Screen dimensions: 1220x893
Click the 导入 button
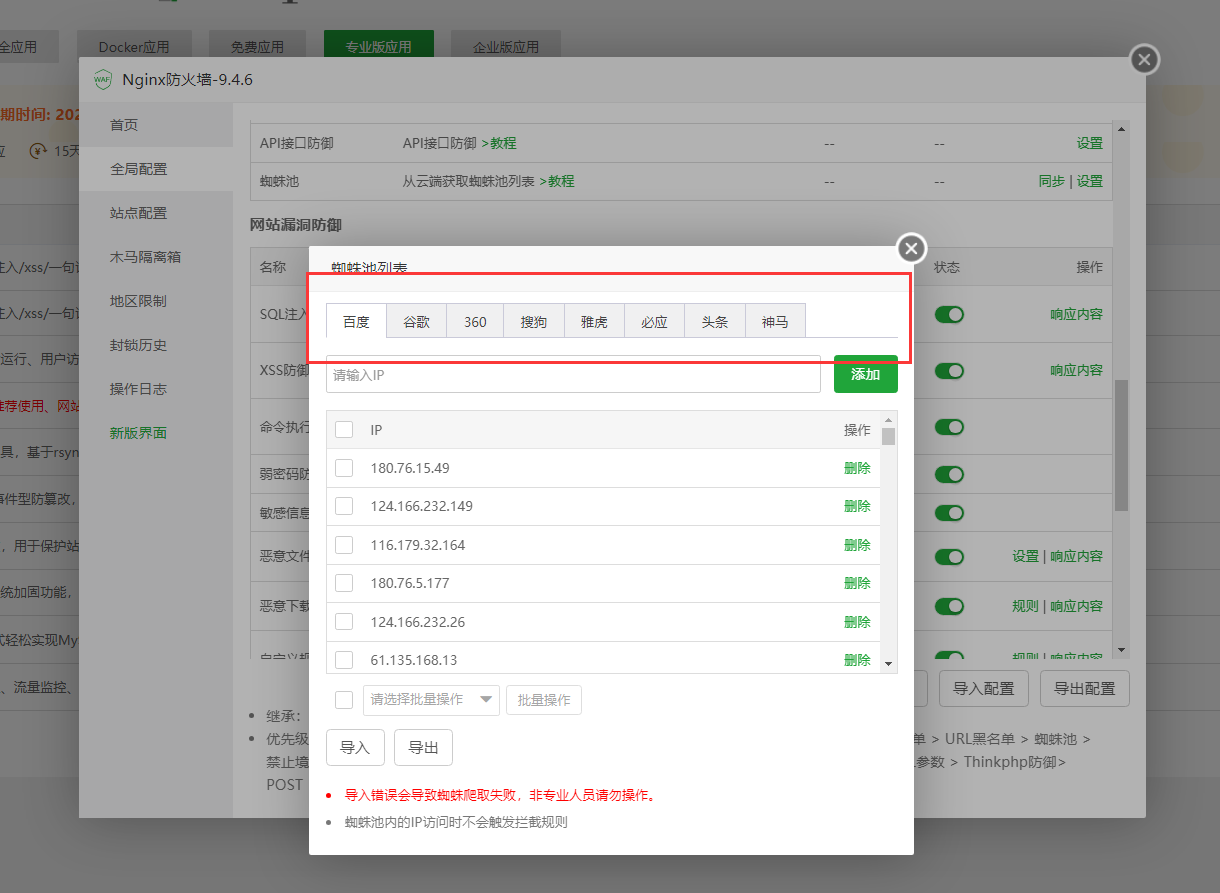point(355,748)
